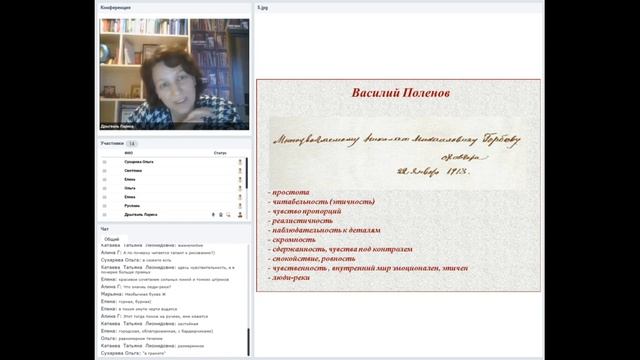640x360 pixels.
Task: Select participant Драгвель Лариса in list
Action: pyautogui.click(x=140, y=215)
